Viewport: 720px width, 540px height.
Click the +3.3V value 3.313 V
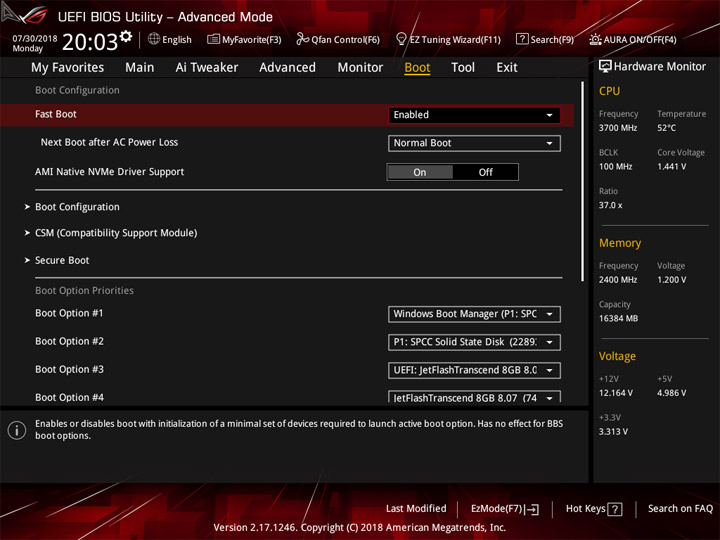click(613, 432)
